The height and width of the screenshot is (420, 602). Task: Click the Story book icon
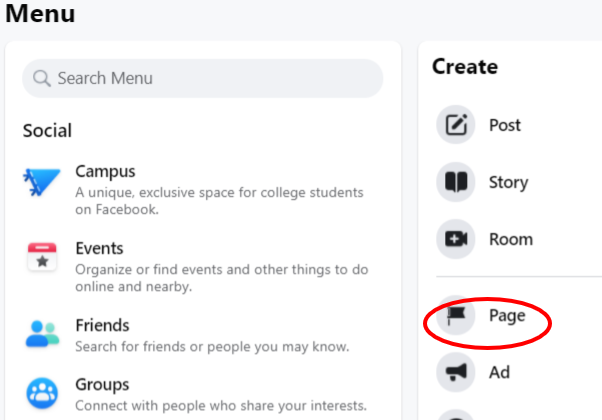tap(456, 182)
